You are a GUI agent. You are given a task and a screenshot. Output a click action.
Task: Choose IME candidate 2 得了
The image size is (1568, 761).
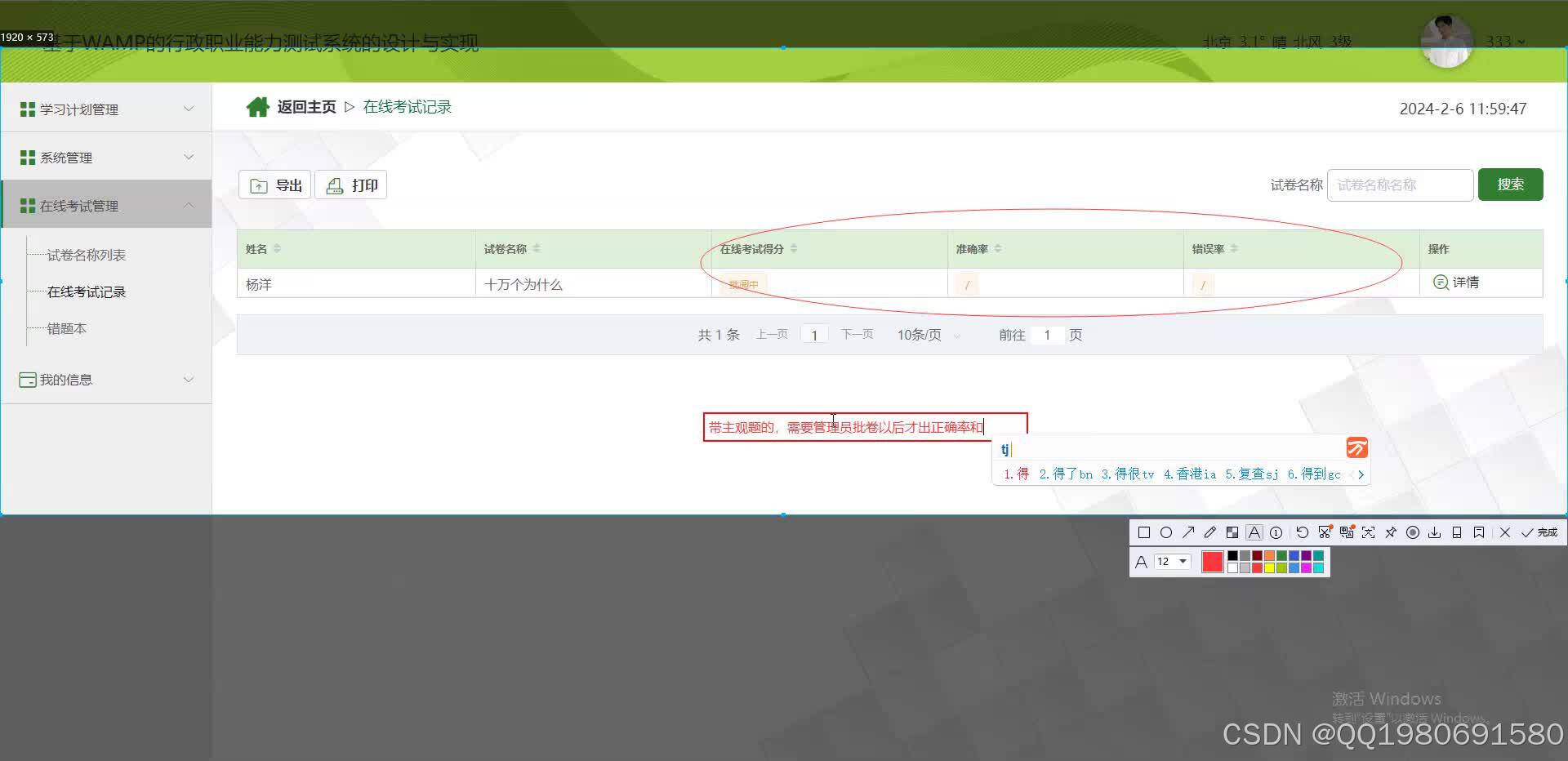(x=1066, y=474)
